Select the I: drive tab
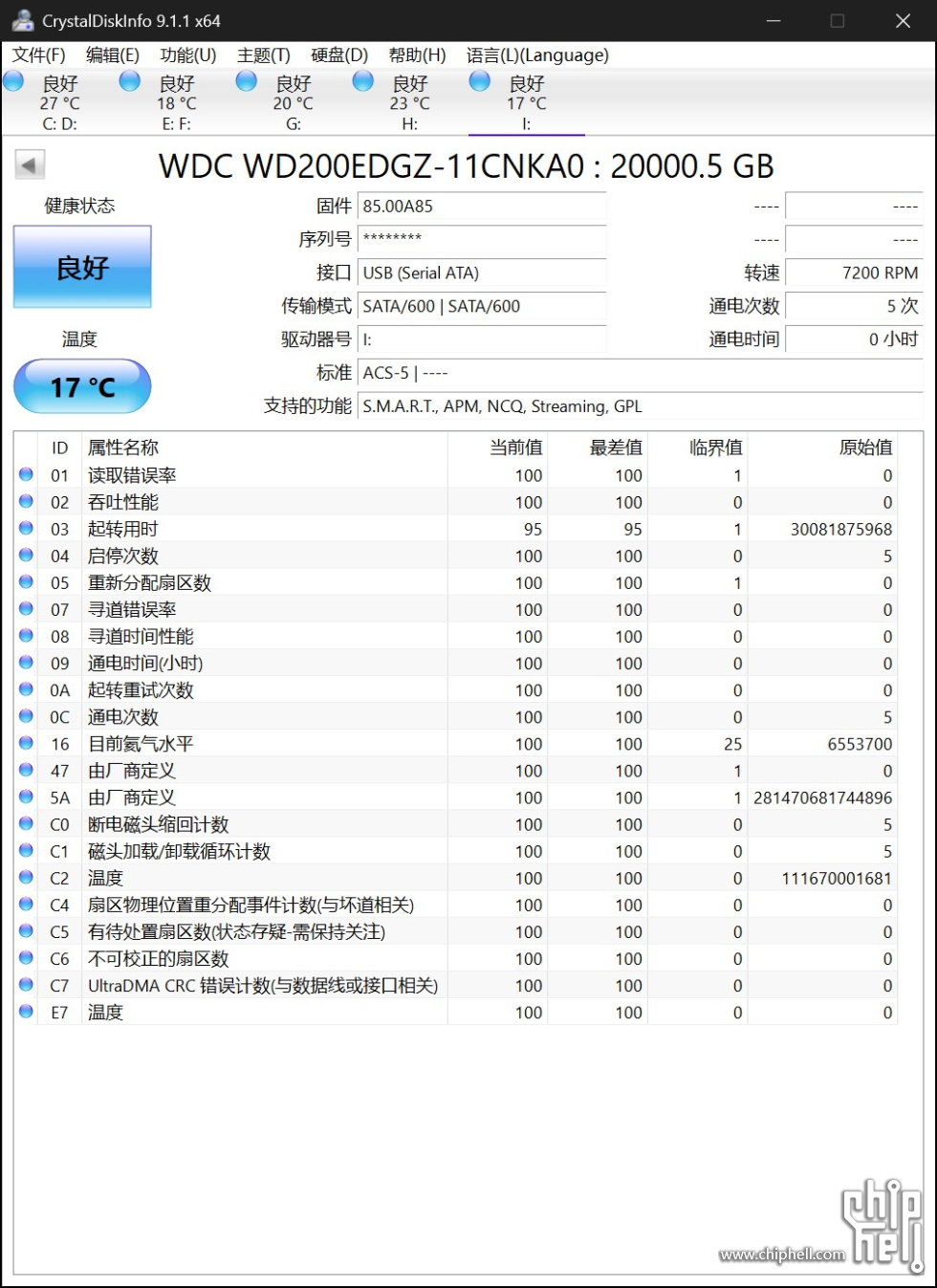The image size is (937, 1288). [x=526, y=96]
